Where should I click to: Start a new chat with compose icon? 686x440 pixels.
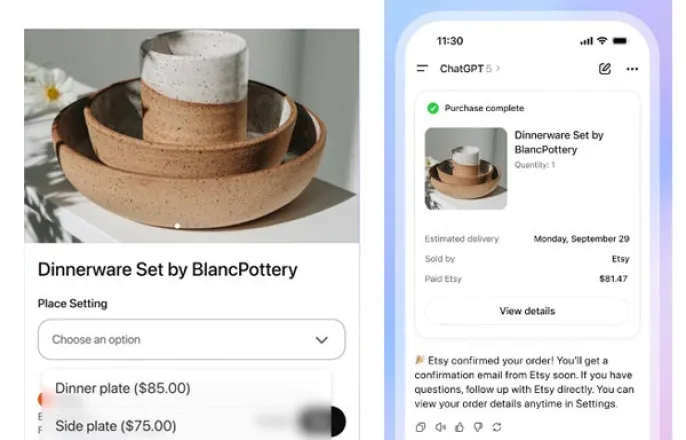click(x=605, y=69)
